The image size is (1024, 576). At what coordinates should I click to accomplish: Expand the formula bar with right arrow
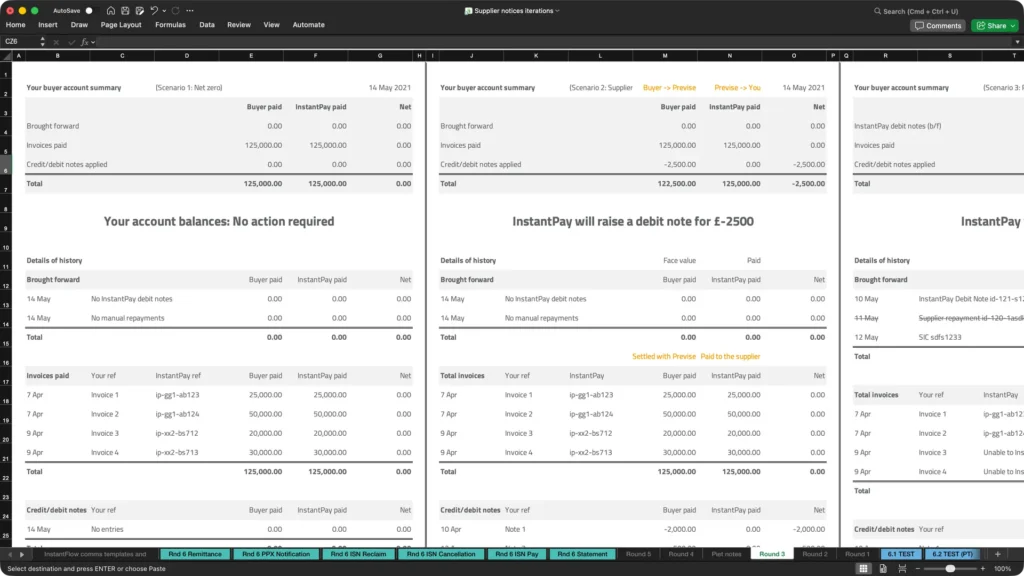[x=1016, y=42]
